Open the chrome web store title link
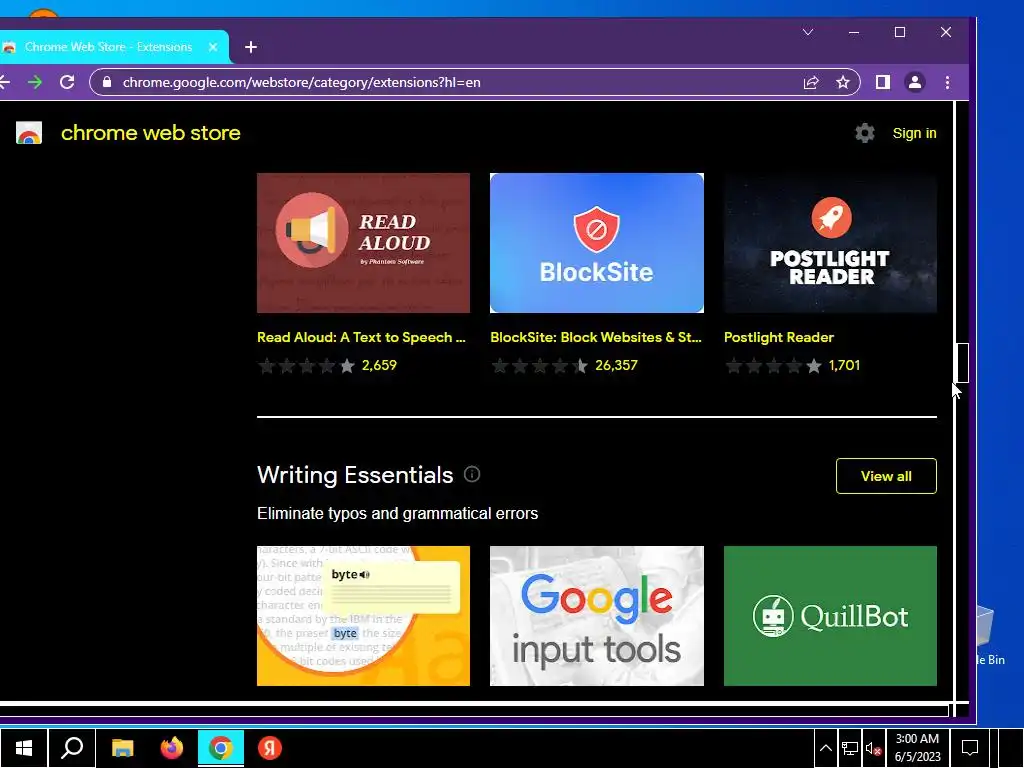 click(x=151, y=133)
